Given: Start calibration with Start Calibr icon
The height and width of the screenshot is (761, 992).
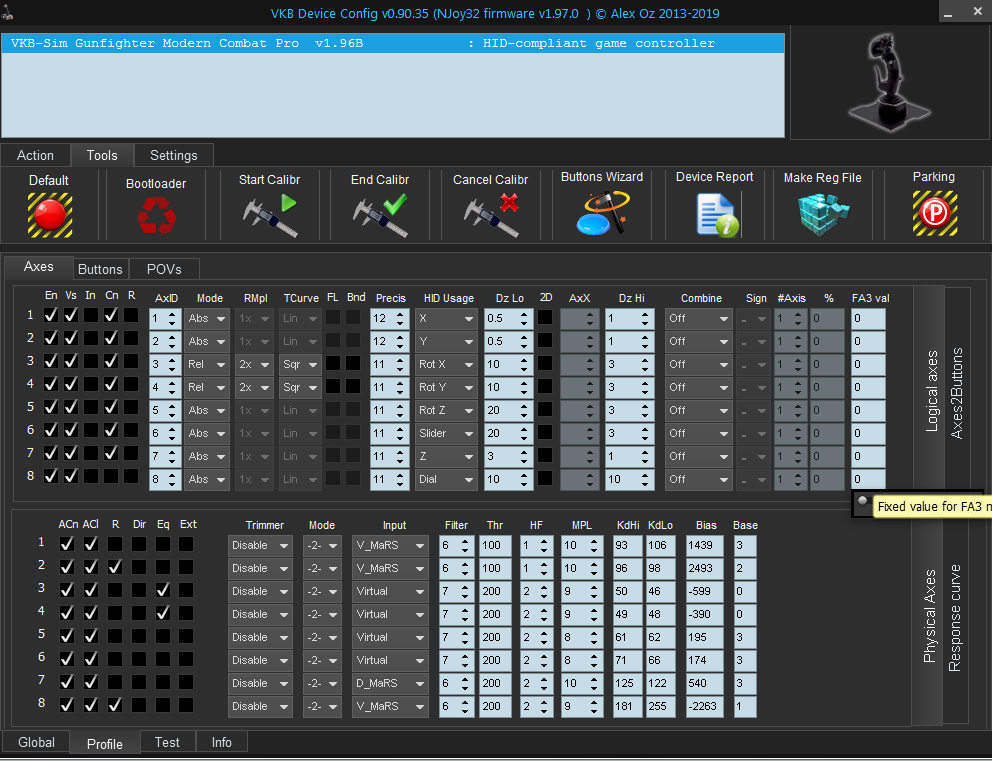Looking at the screenshot, I should click(x=270, y=214).
